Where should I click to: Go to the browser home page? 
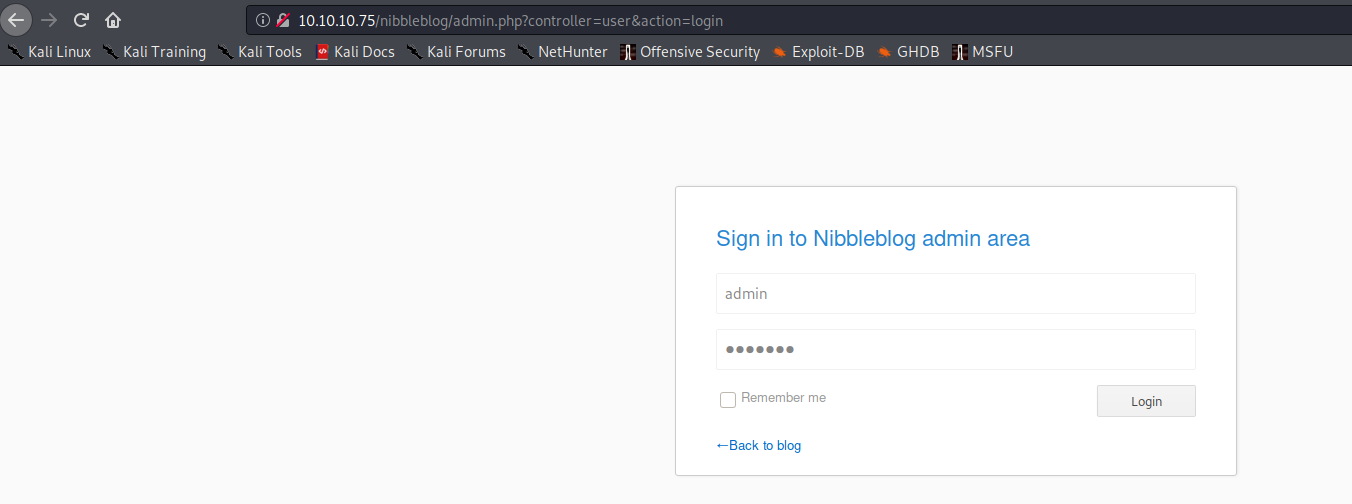[113, 20]
